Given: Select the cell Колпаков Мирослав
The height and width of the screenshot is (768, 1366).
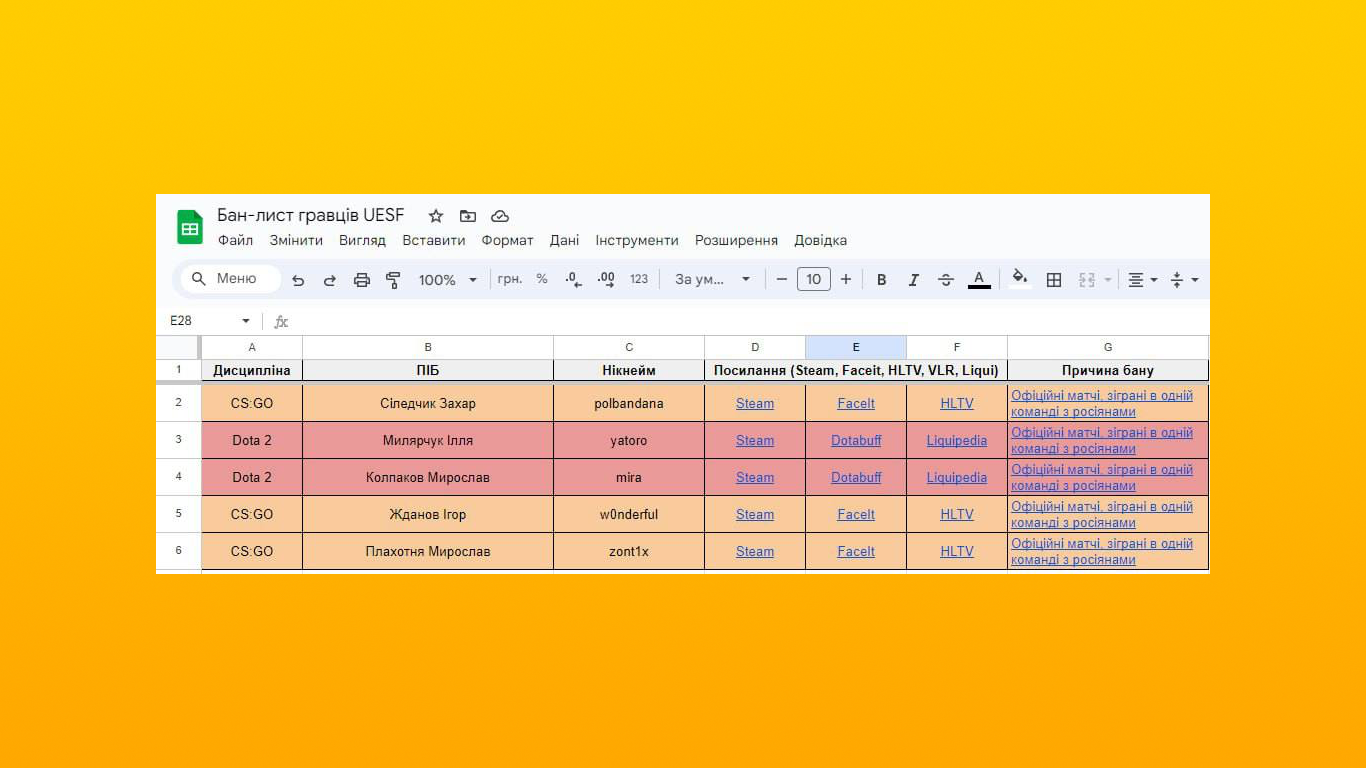Looking at the screenshot, I should [x=428, y=478].
